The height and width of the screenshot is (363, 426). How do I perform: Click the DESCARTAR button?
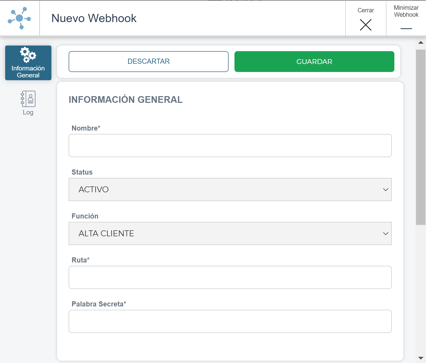click(x=148, y=61)
